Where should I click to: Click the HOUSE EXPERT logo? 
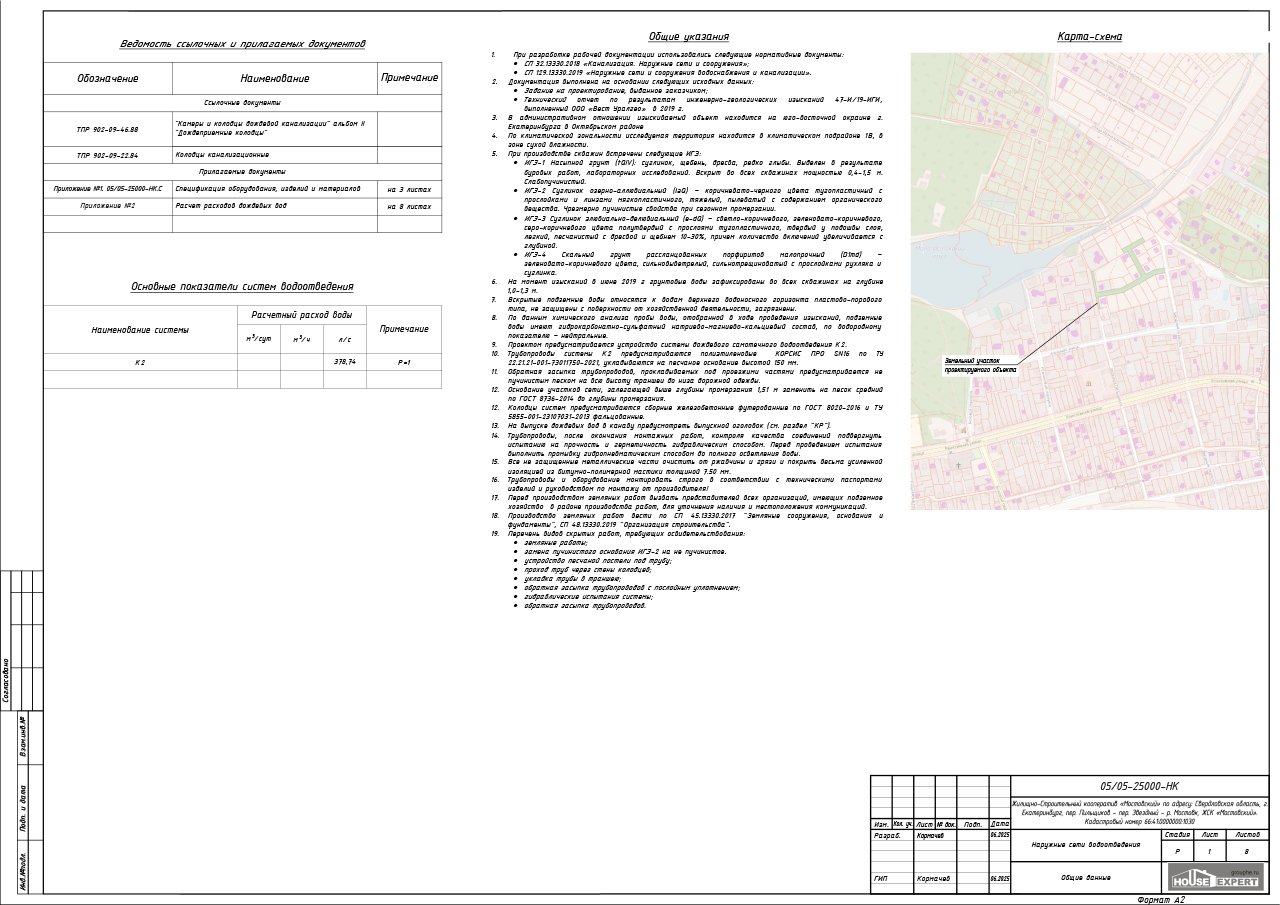coord(1215,877)
